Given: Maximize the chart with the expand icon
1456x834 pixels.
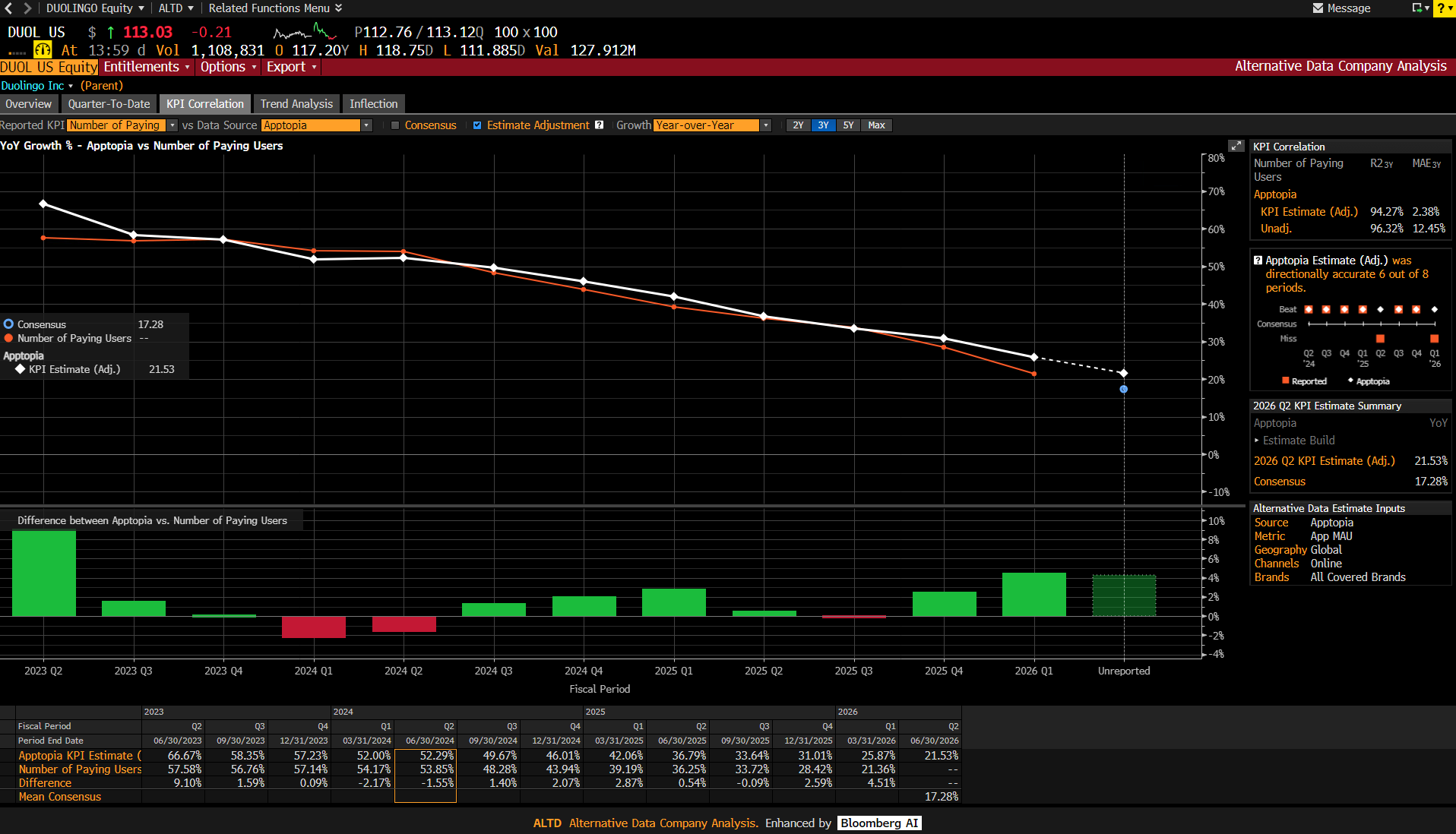Looking at the screenshot, I should pos(1236,146).
